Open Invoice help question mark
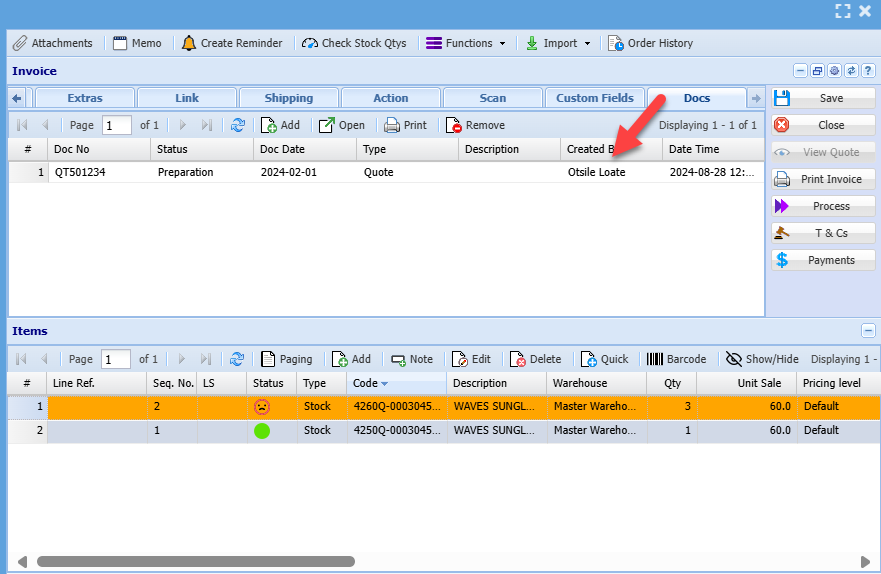 coord(868,71)
